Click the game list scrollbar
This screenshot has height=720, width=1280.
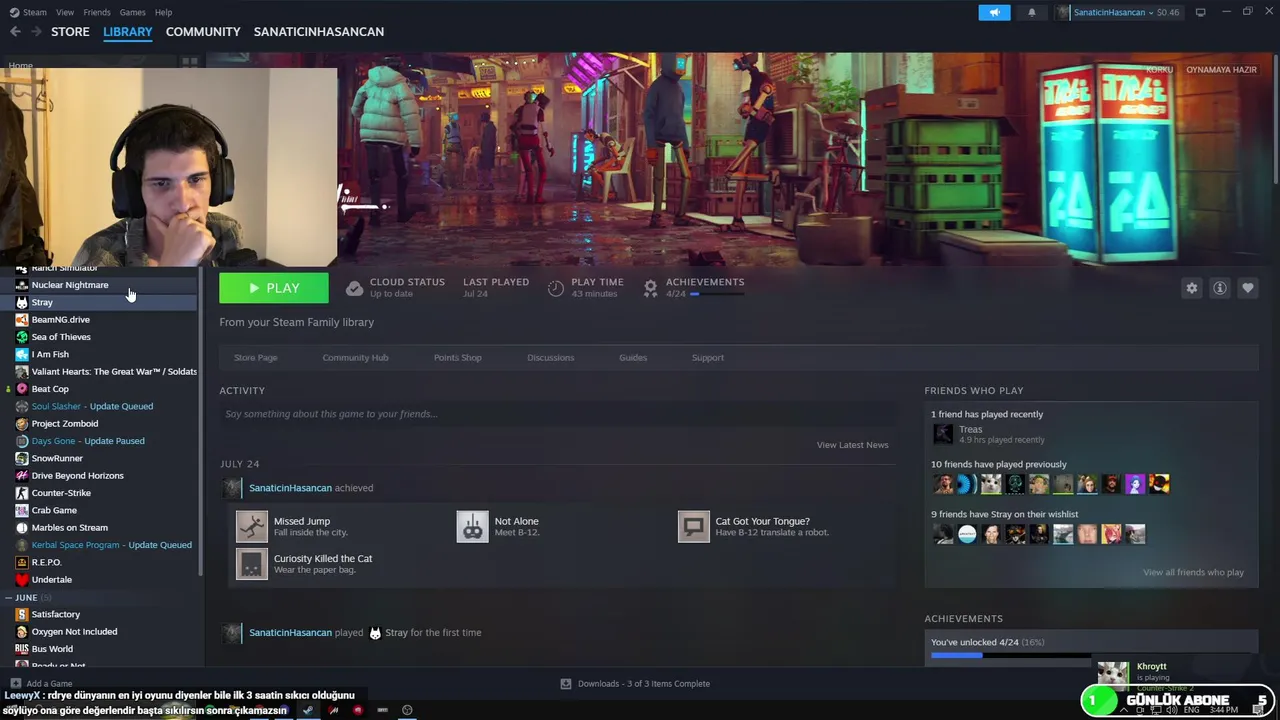pos(201,420)
